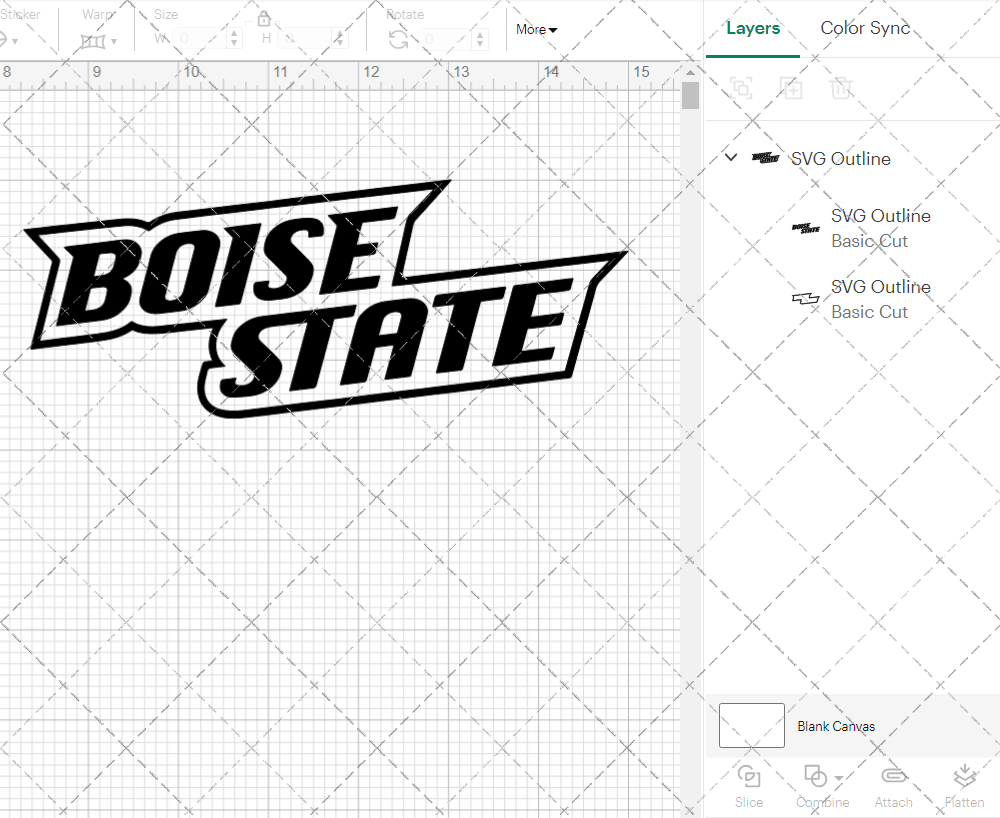
Task: Switch to the Color Sync tab
Action: point(864,28)
